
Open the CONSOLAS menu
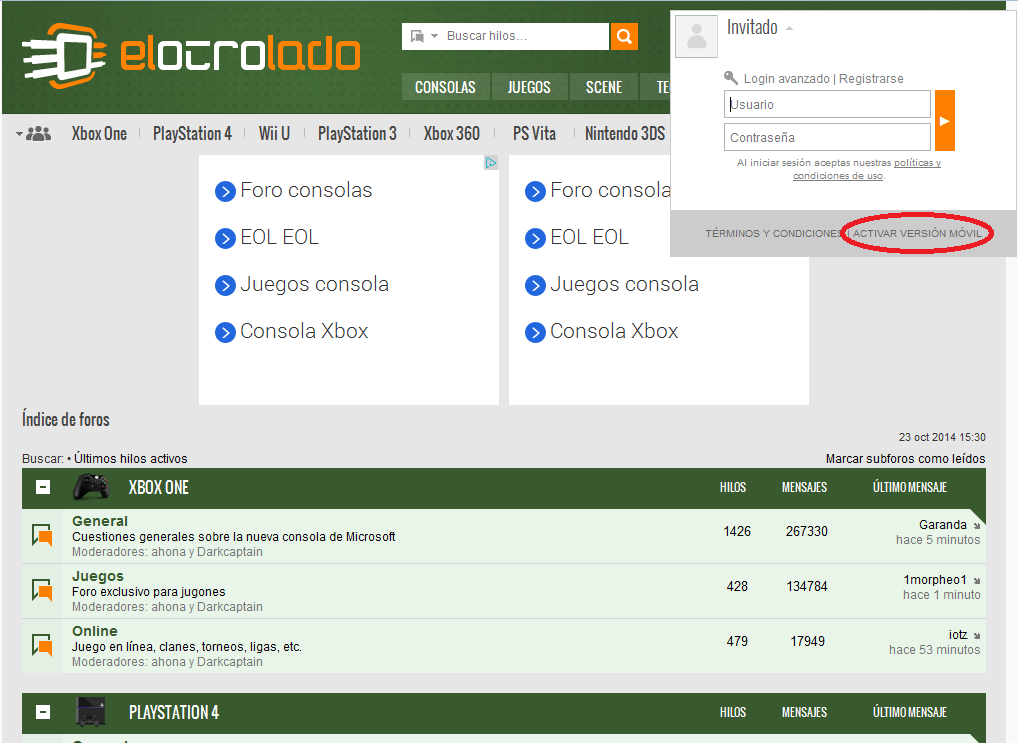[445, 87]
